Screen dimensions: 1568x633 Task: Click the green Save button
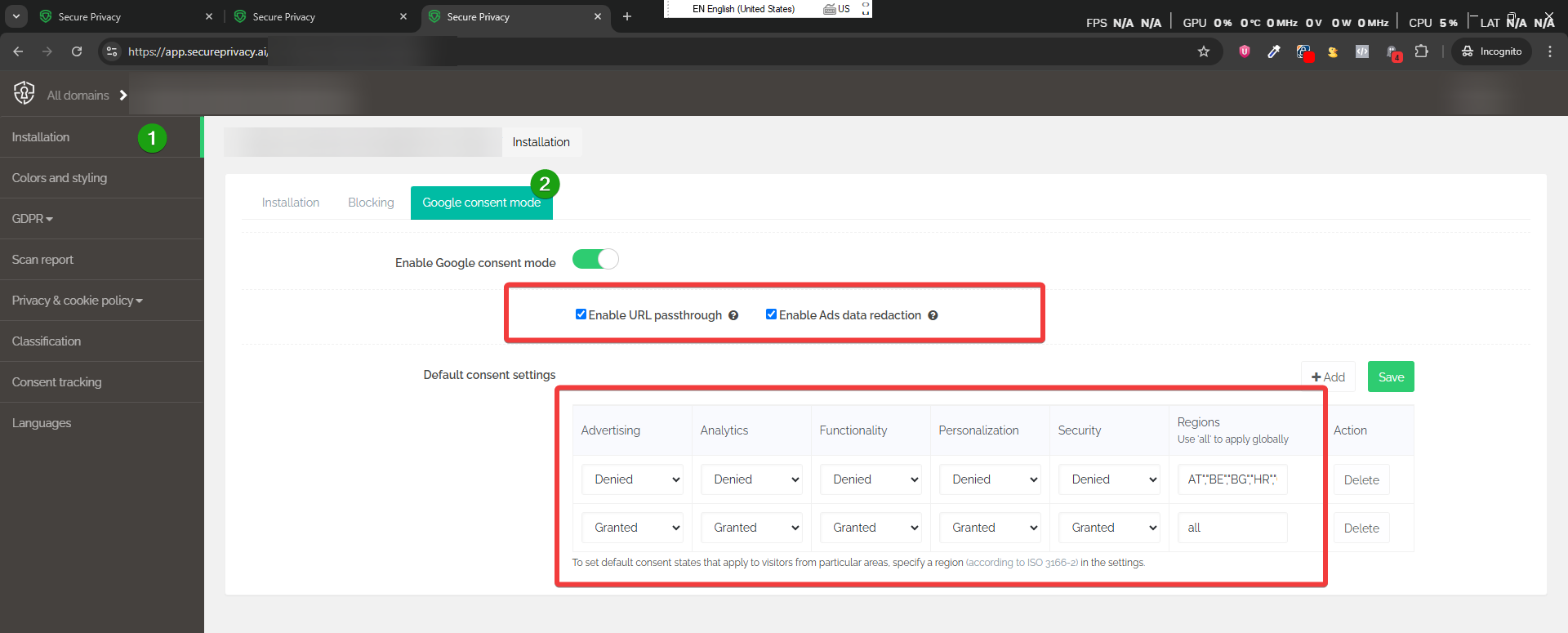[x=1391, y=377]
